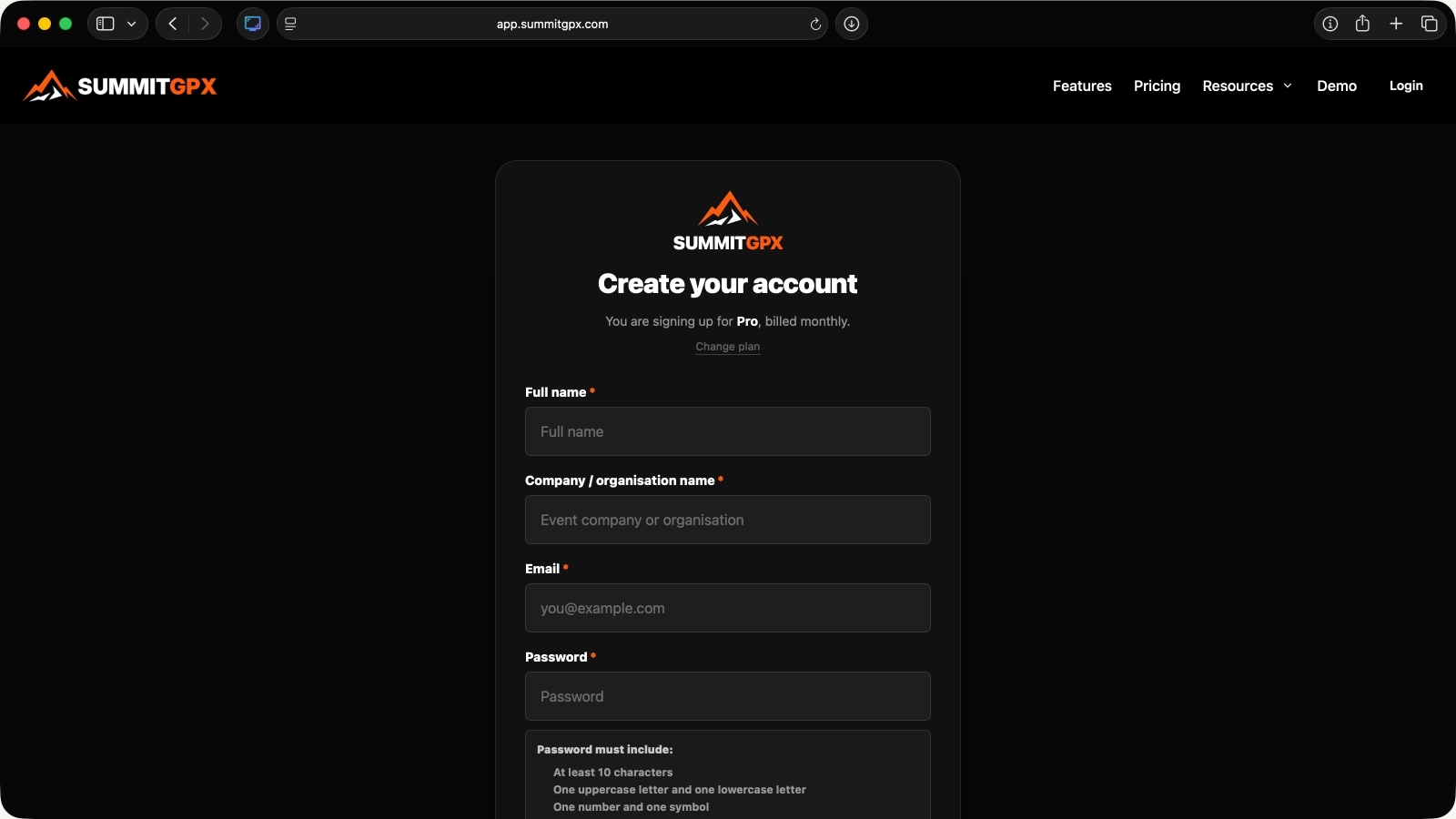Toggle the Safari sidebar icon
Viewport: 1456px width, 819px height.
pyautogui.click(x=106, y=24)
